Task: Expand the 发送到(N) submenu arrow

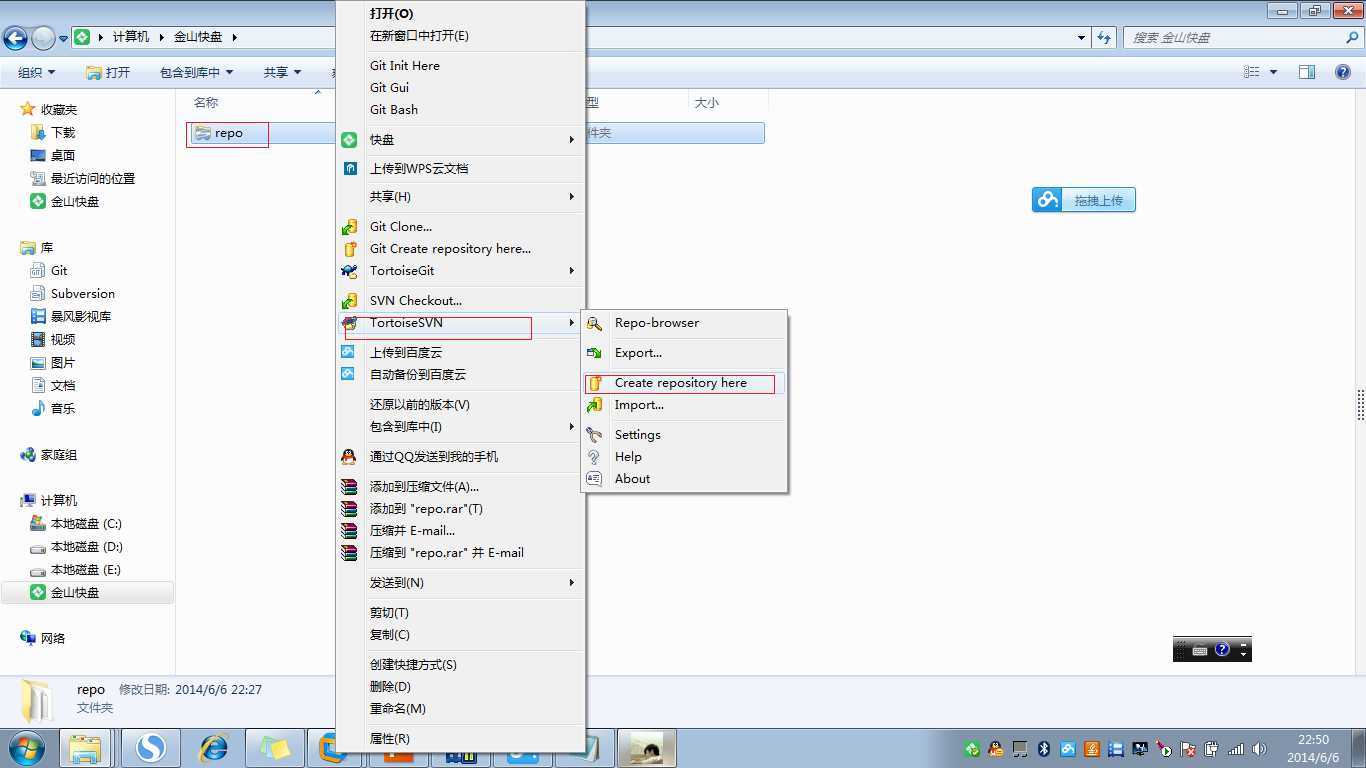Action: [572, 583]
